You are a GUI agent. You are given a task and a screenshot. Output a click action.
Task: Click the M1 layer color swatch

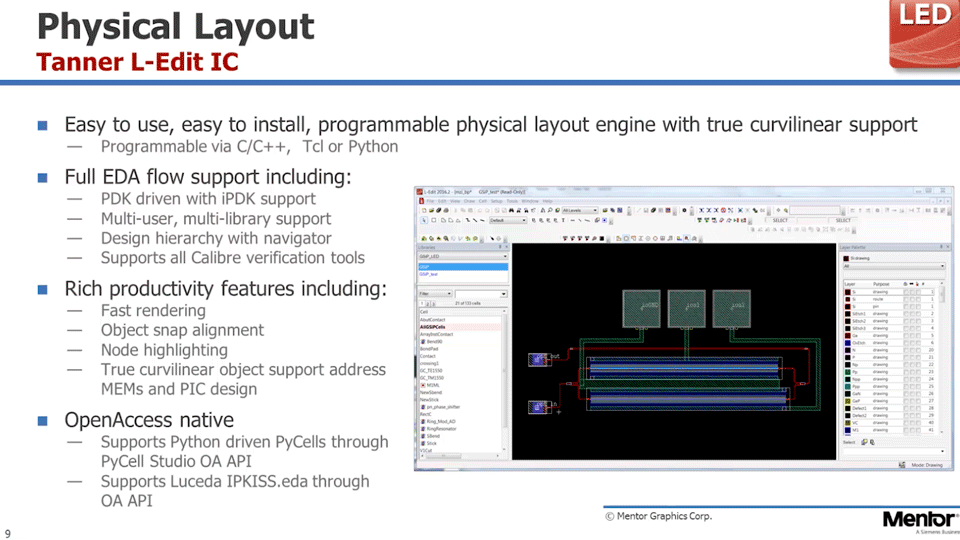pos(848,430)
